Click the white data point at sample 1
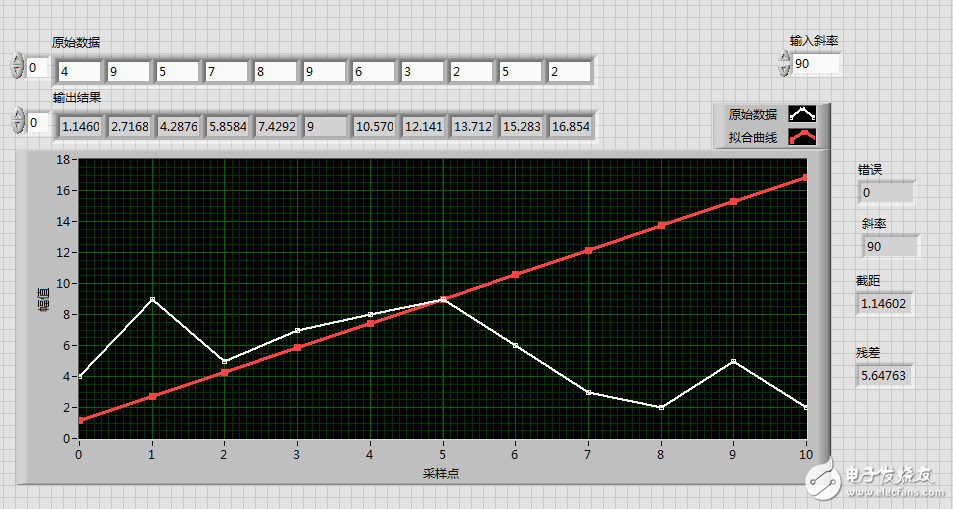 pos(152,299)
